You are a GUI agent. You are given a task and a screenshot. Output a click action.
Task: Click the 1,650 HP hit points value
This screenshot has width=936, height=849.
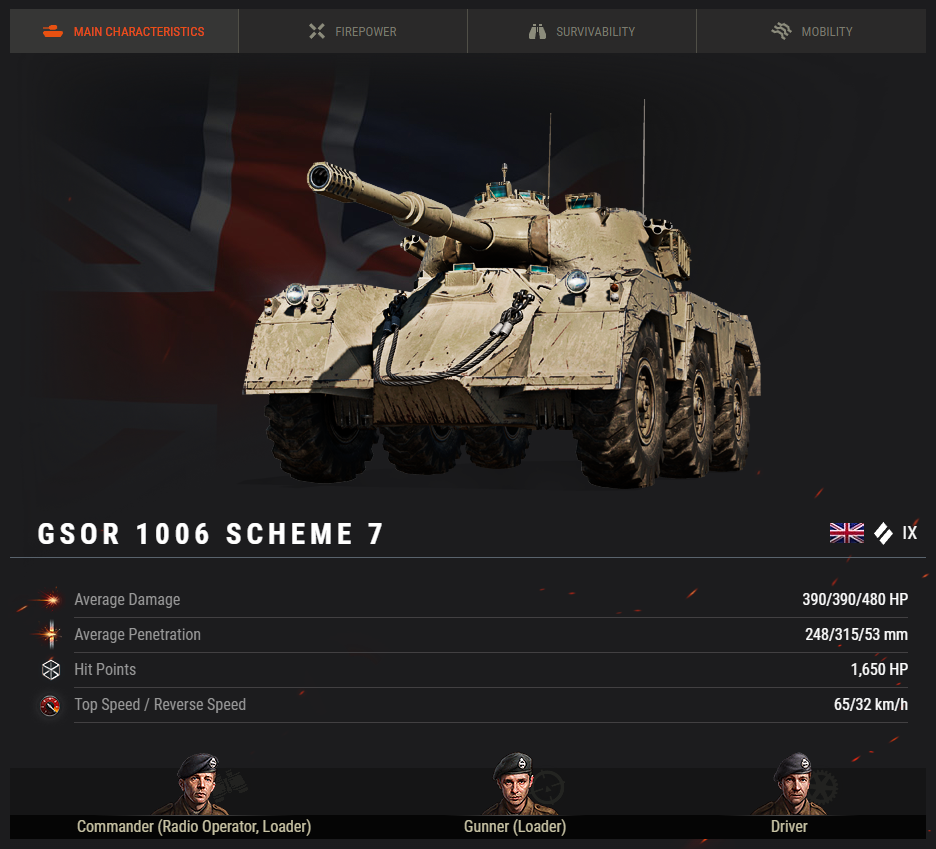point(879,669)
